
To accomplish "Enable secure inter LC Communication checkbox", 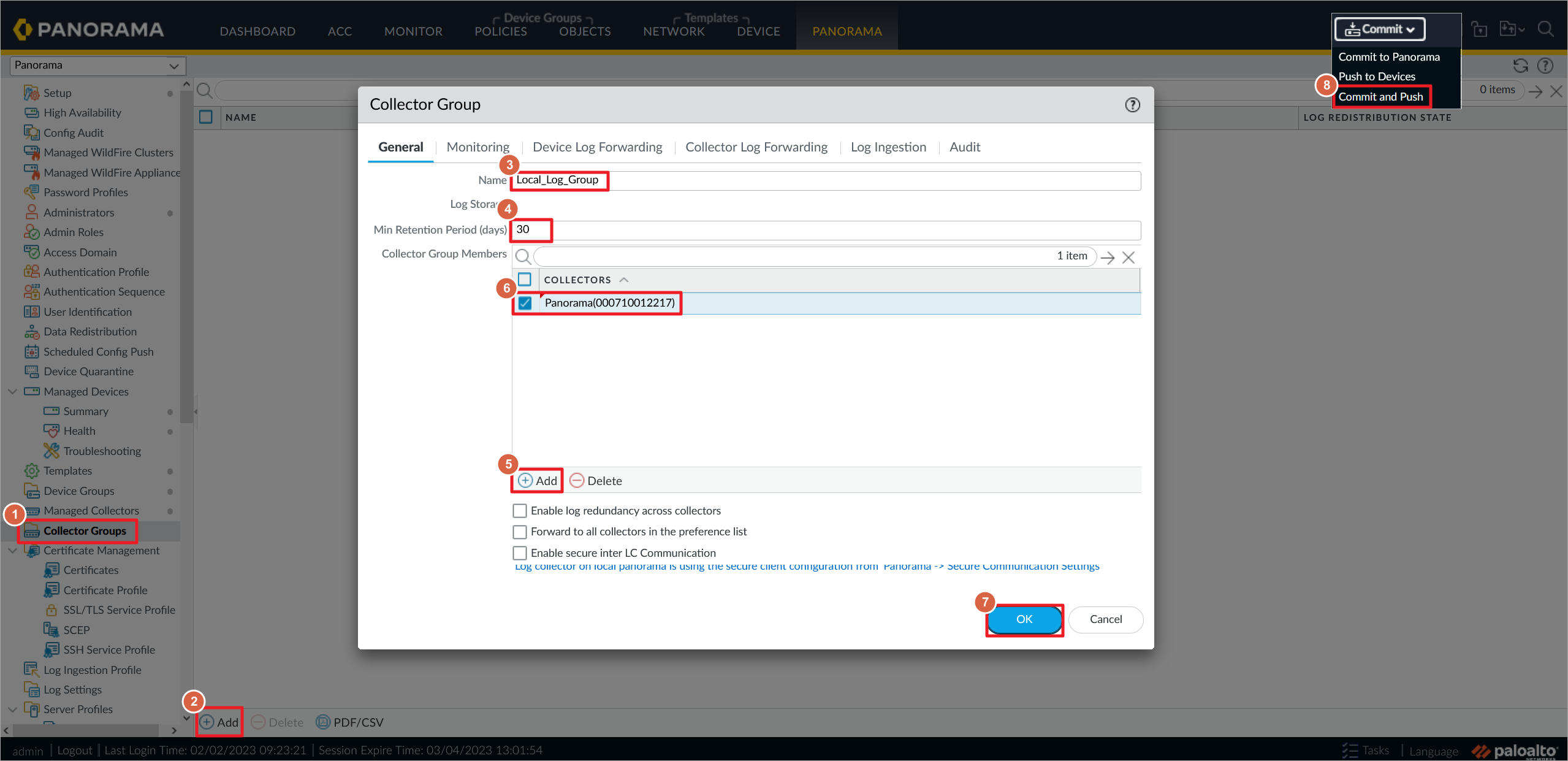I will [x=520, y=553].
